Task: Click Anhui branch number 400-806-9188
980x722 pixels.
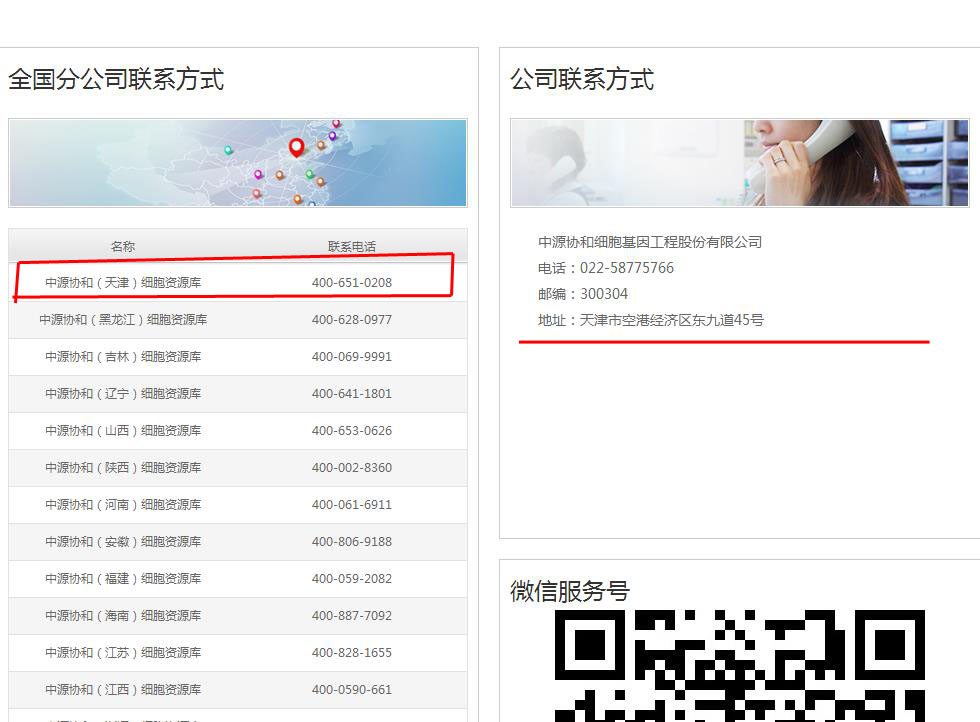Action: (x=352, y=541)
